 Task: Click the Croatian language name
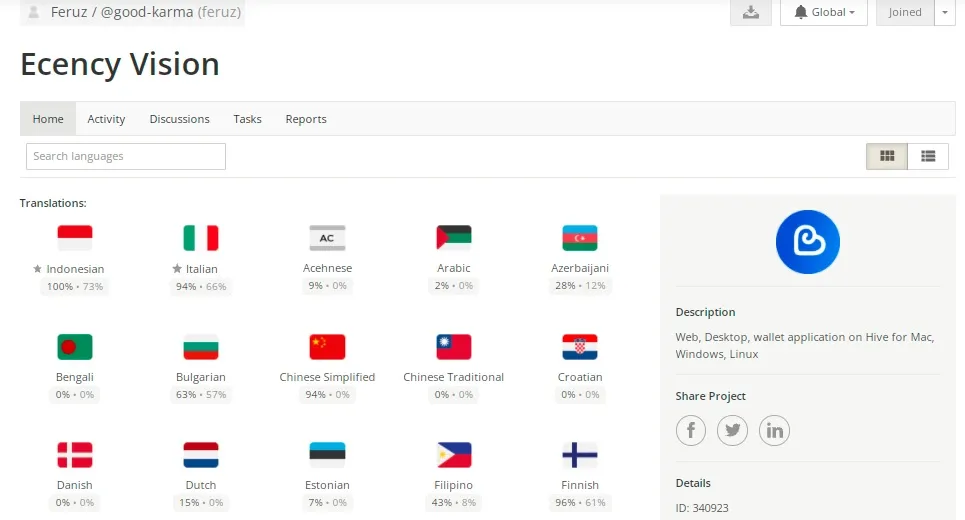(580, 377)
